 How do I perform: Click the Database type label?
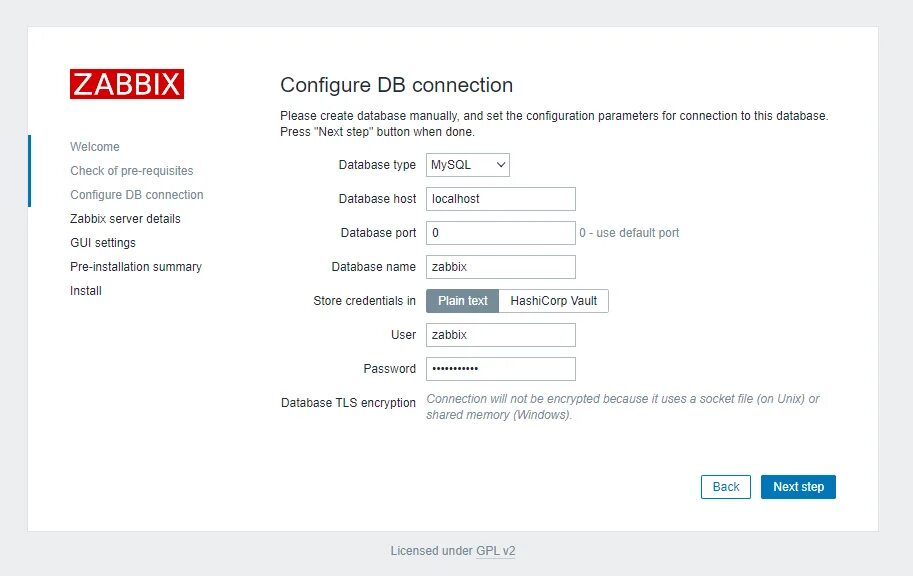[377, 165]
